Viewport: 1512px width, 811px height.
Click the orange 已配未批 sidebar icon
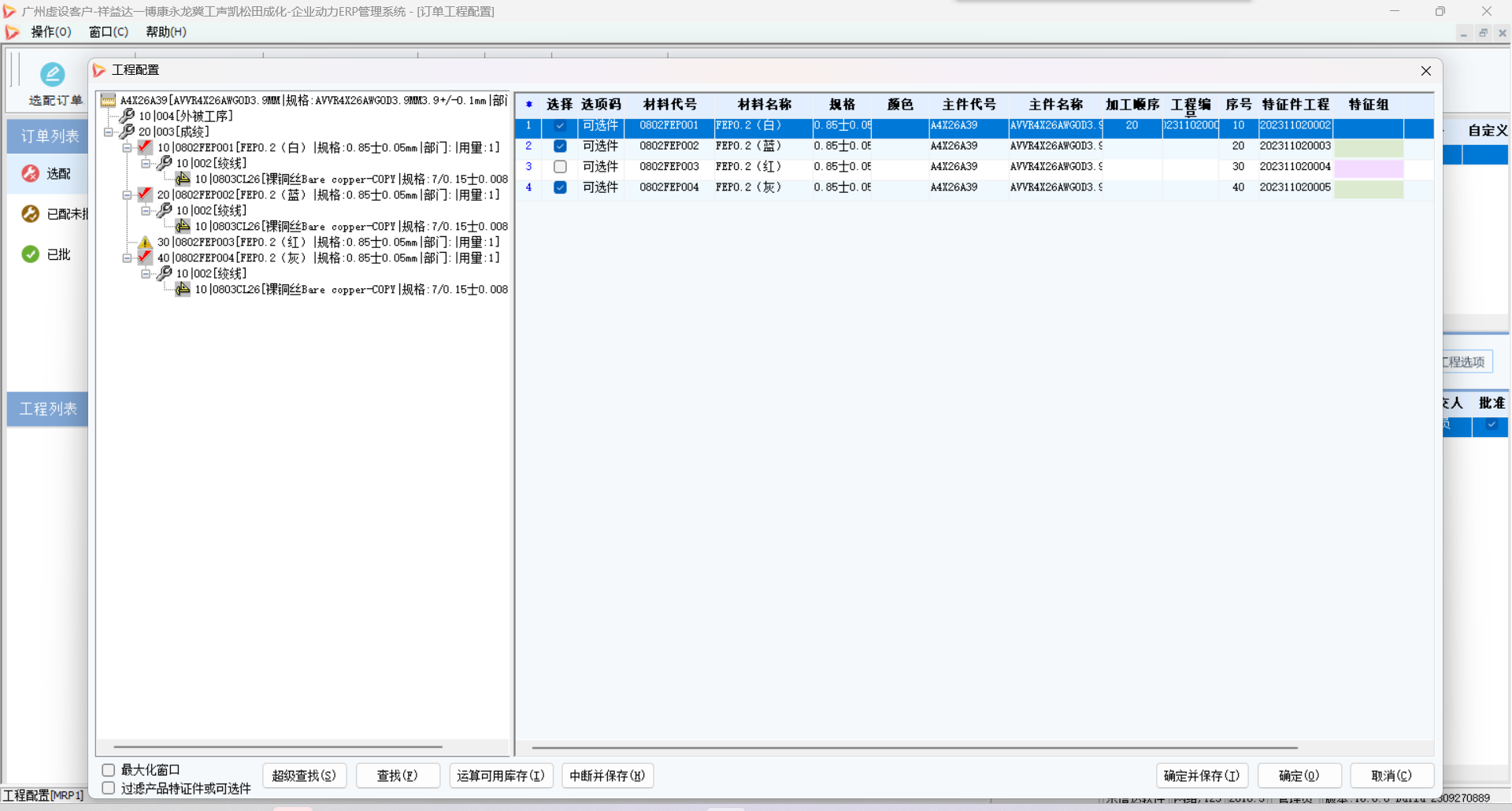[31, 214]
